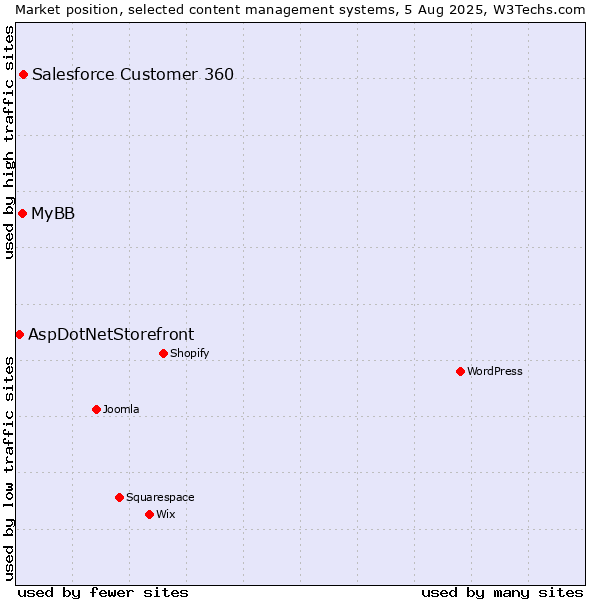Click the WordPress red data point
The height and width of the screenshot is (600, 600).
pyautogui.click(x=460, y=372)
